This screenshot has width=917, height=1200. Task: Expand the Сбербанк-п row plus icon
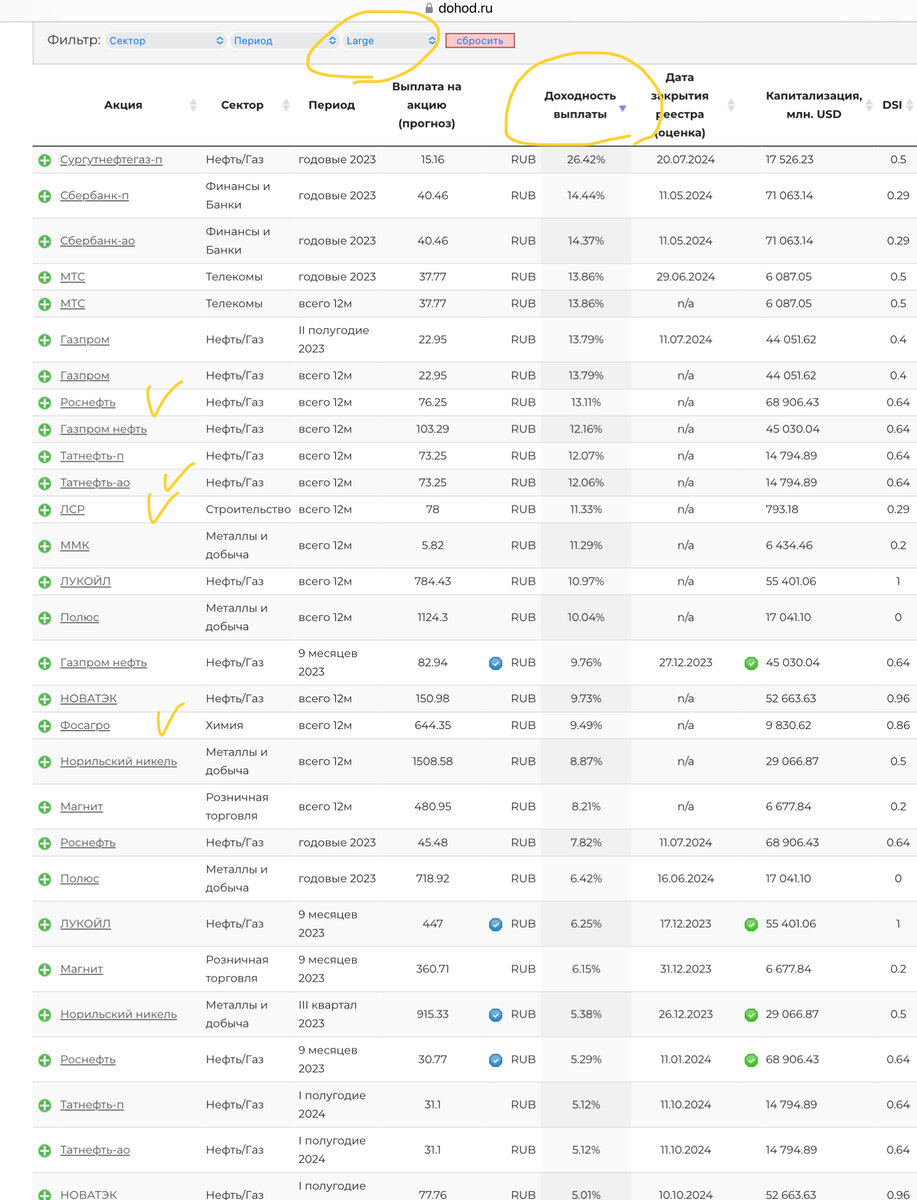pyautogui.click(x=44, y=196)
